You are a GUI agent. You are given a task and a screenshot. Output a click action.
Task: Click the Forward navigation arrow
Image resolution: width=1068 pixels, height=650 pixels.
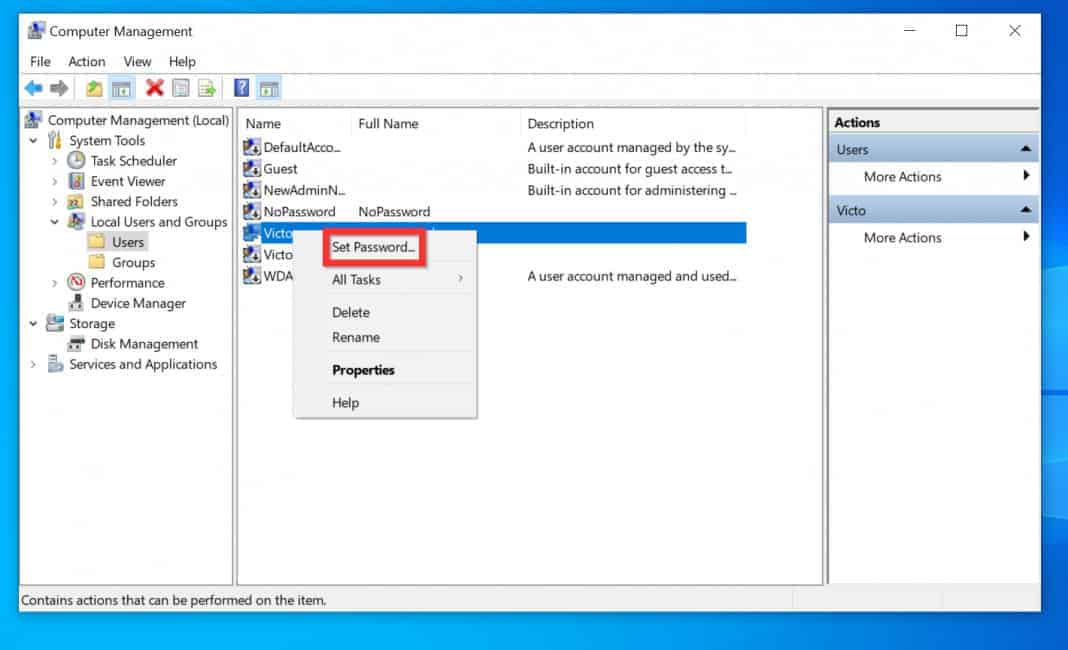[57, 88]
